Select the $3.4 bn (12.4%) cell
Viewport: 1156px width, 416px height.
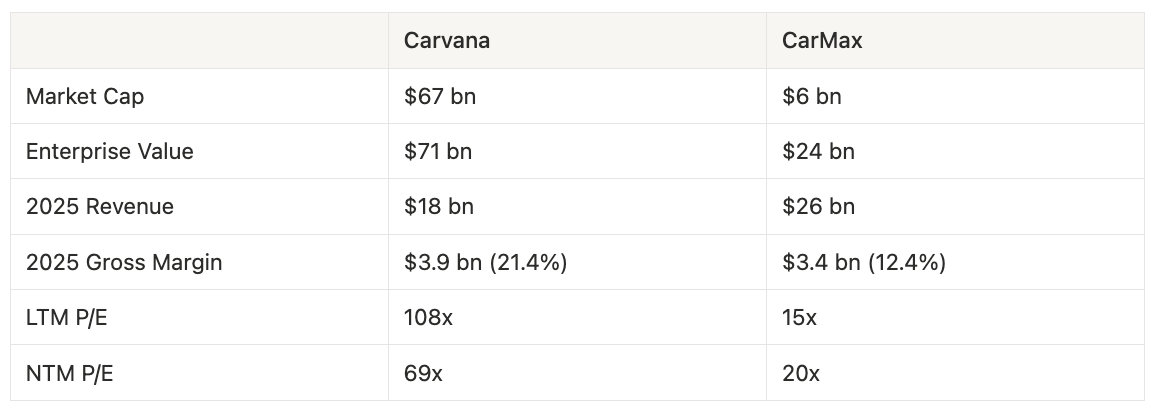tap(864, 263)
